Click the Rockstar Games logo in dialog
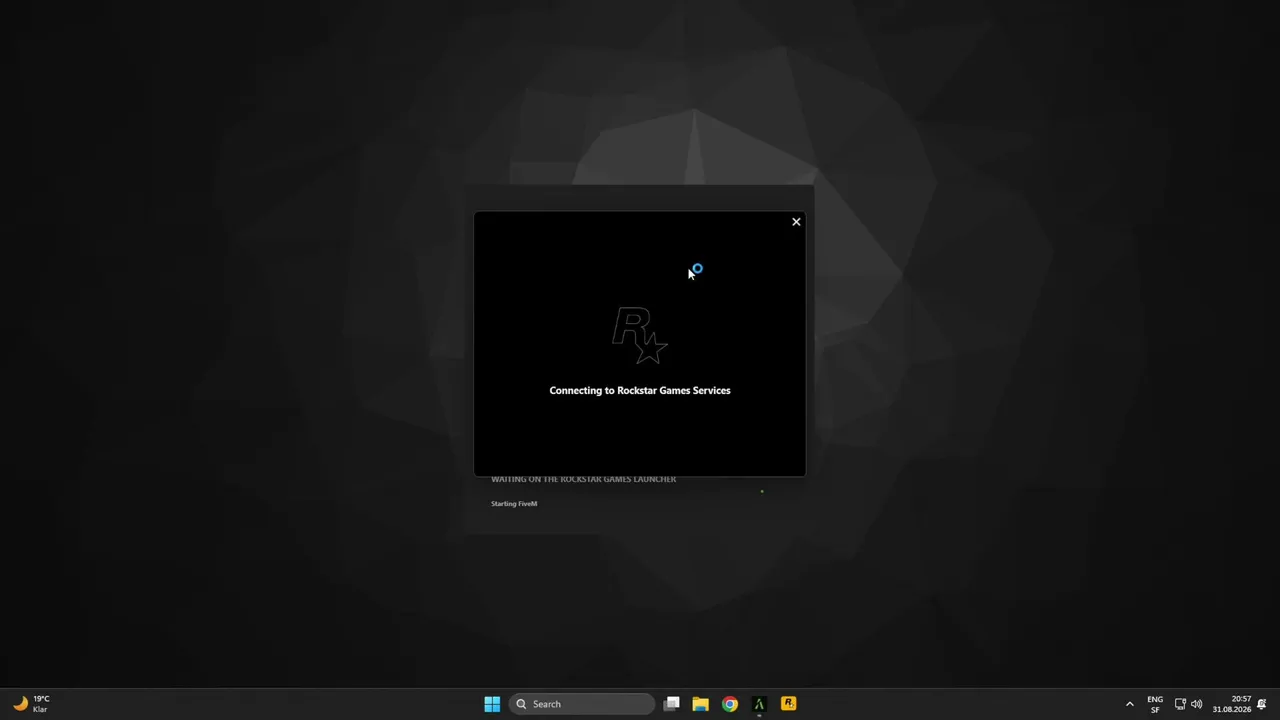 640,336
